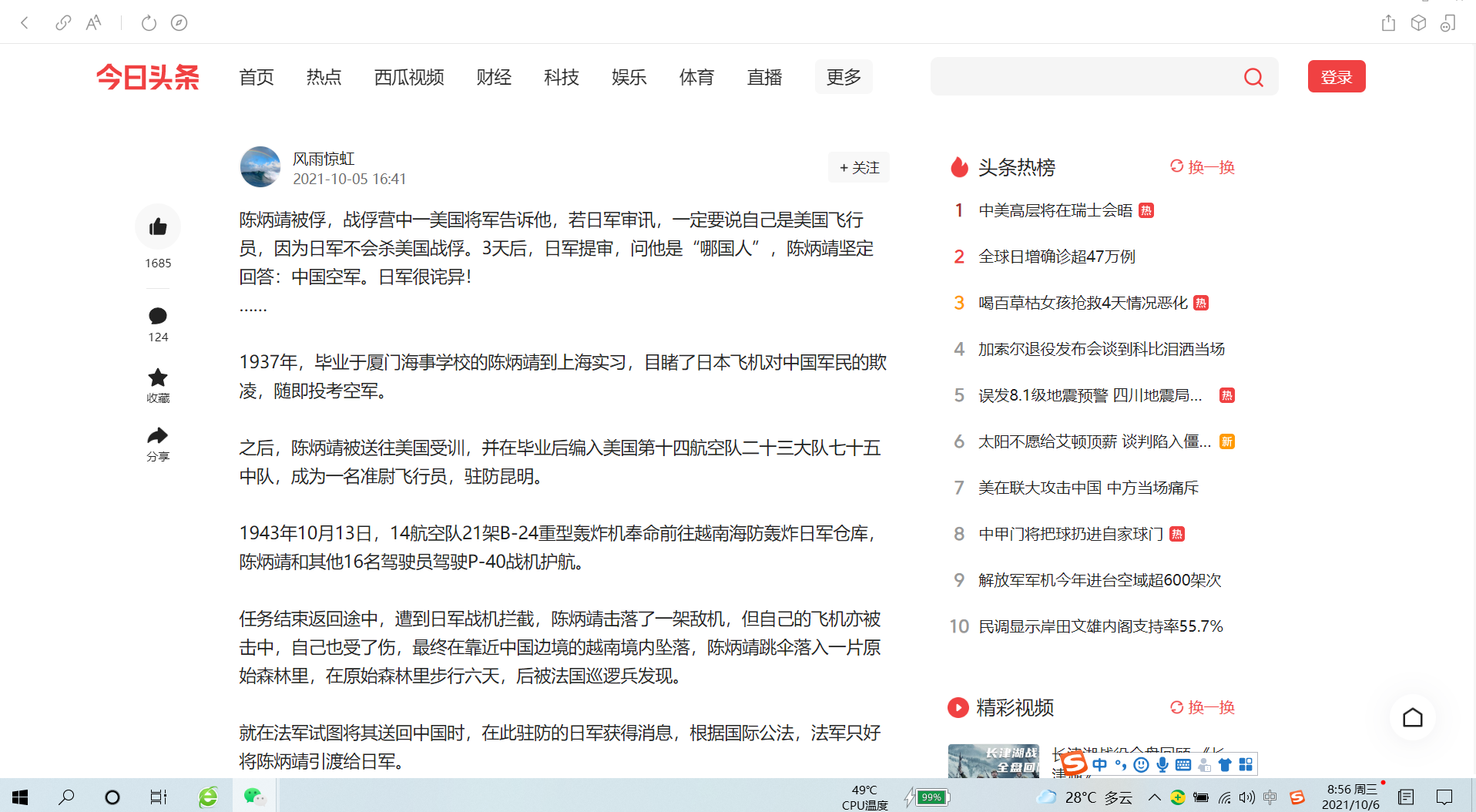
Task: Open the 热点 section
Action: pyautogui.click(x=324, y=77)
